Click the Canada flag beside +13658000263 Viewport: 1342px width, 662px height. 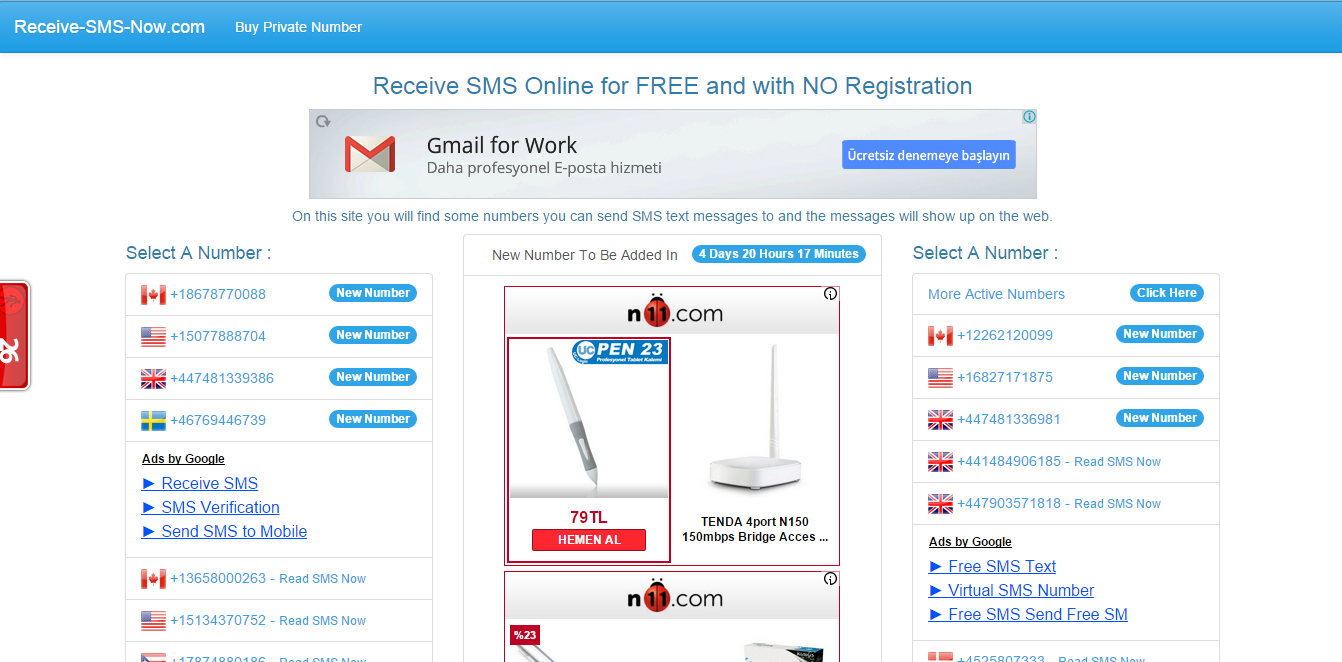153,578
